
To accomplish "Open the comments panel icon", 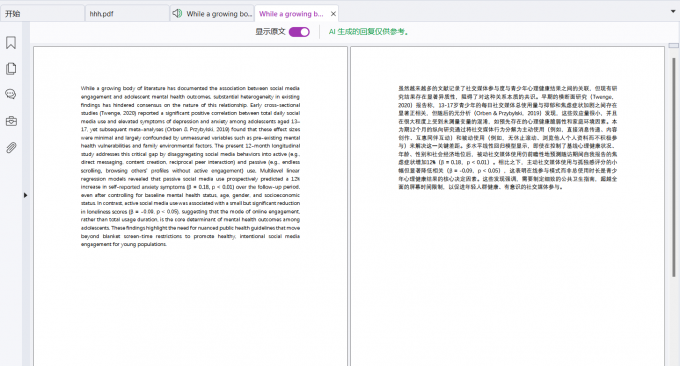I will tap(11, 94).
